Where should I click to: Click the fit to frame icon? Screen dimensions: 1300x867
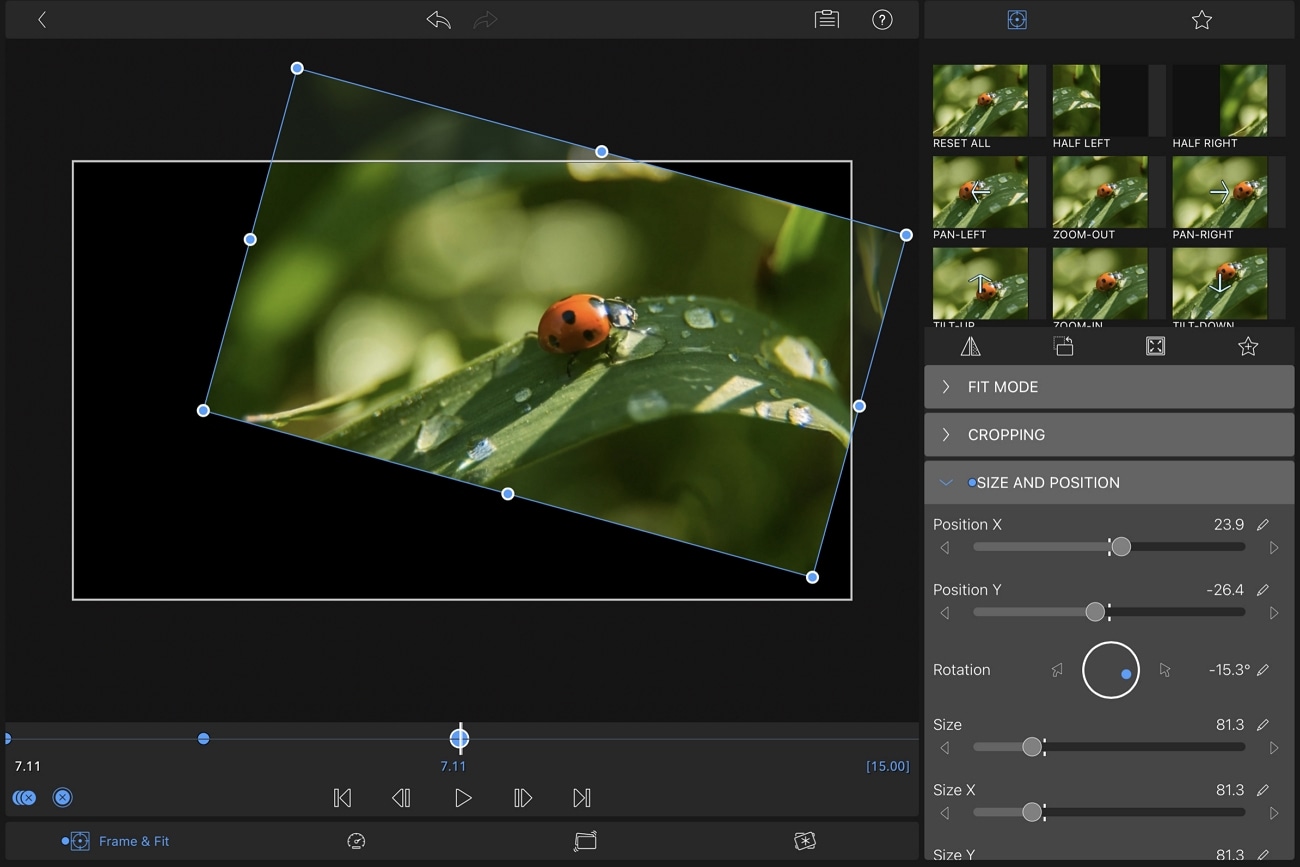(x=1155, y=346)
